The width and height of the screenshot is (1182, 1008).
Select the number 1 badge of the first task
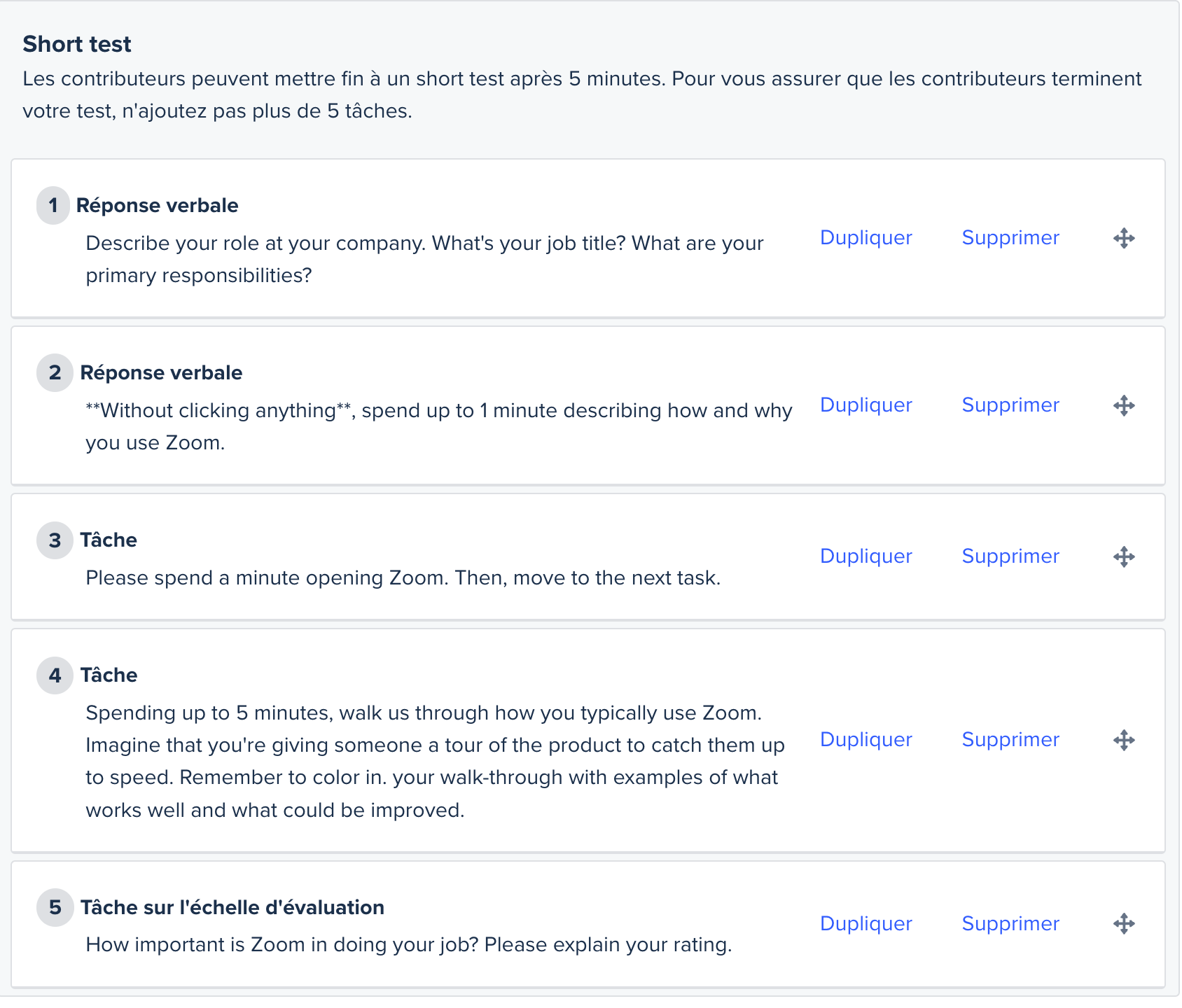[53, 206]
